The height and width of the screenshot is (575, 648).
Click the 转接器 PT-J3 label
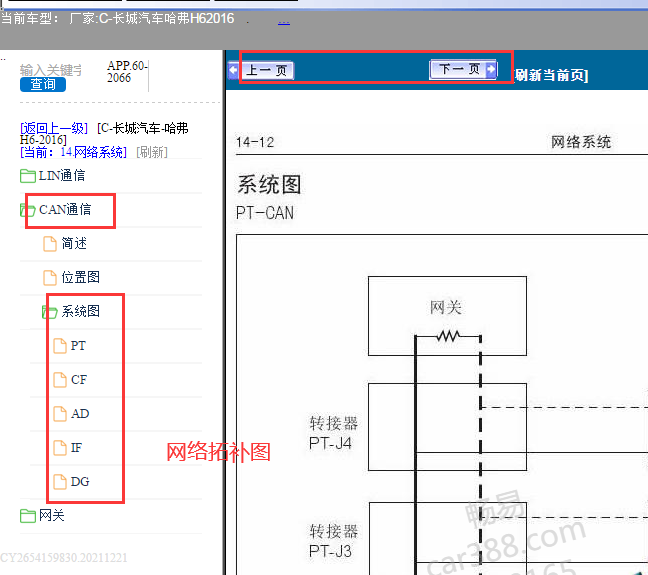point(333,541)
